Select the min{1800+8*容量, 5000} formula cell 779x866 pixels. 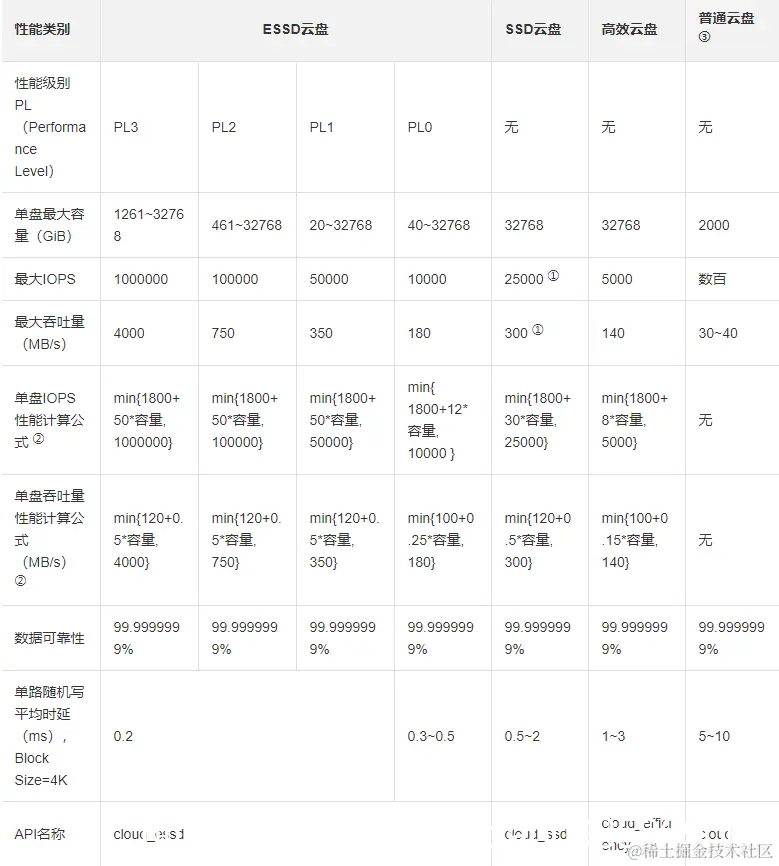635,420
